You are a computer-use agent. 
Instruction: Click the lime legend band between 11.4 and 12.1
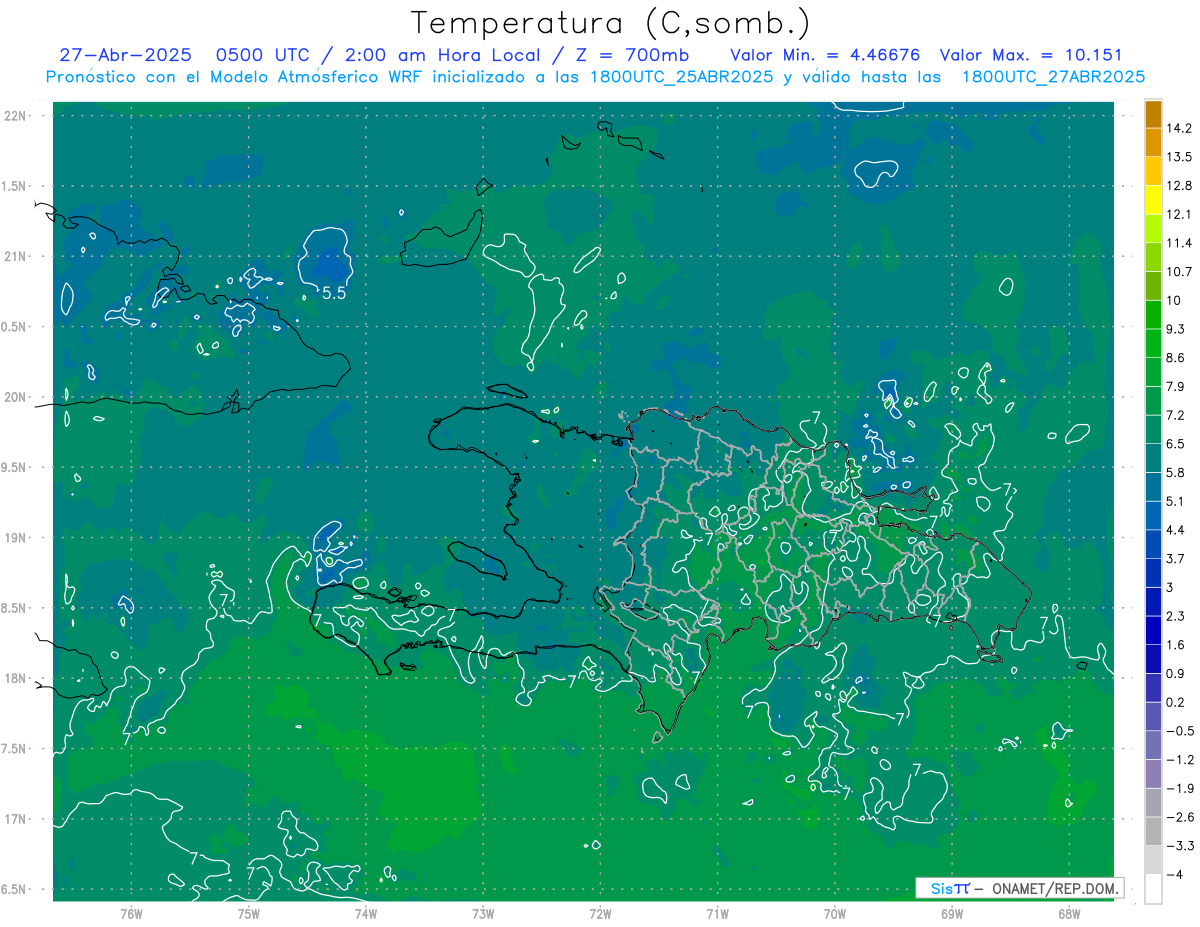[1153, 229]
